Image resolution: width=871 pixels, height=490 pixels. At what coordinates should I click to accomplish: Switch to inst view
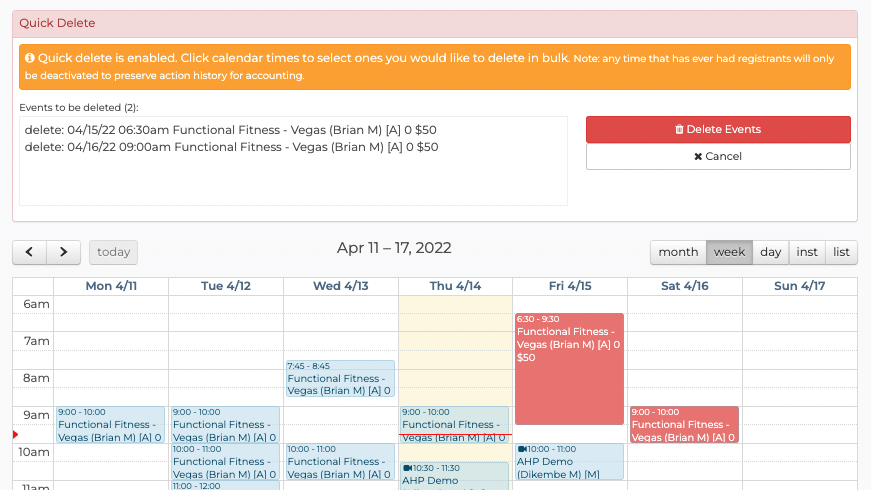807,252
